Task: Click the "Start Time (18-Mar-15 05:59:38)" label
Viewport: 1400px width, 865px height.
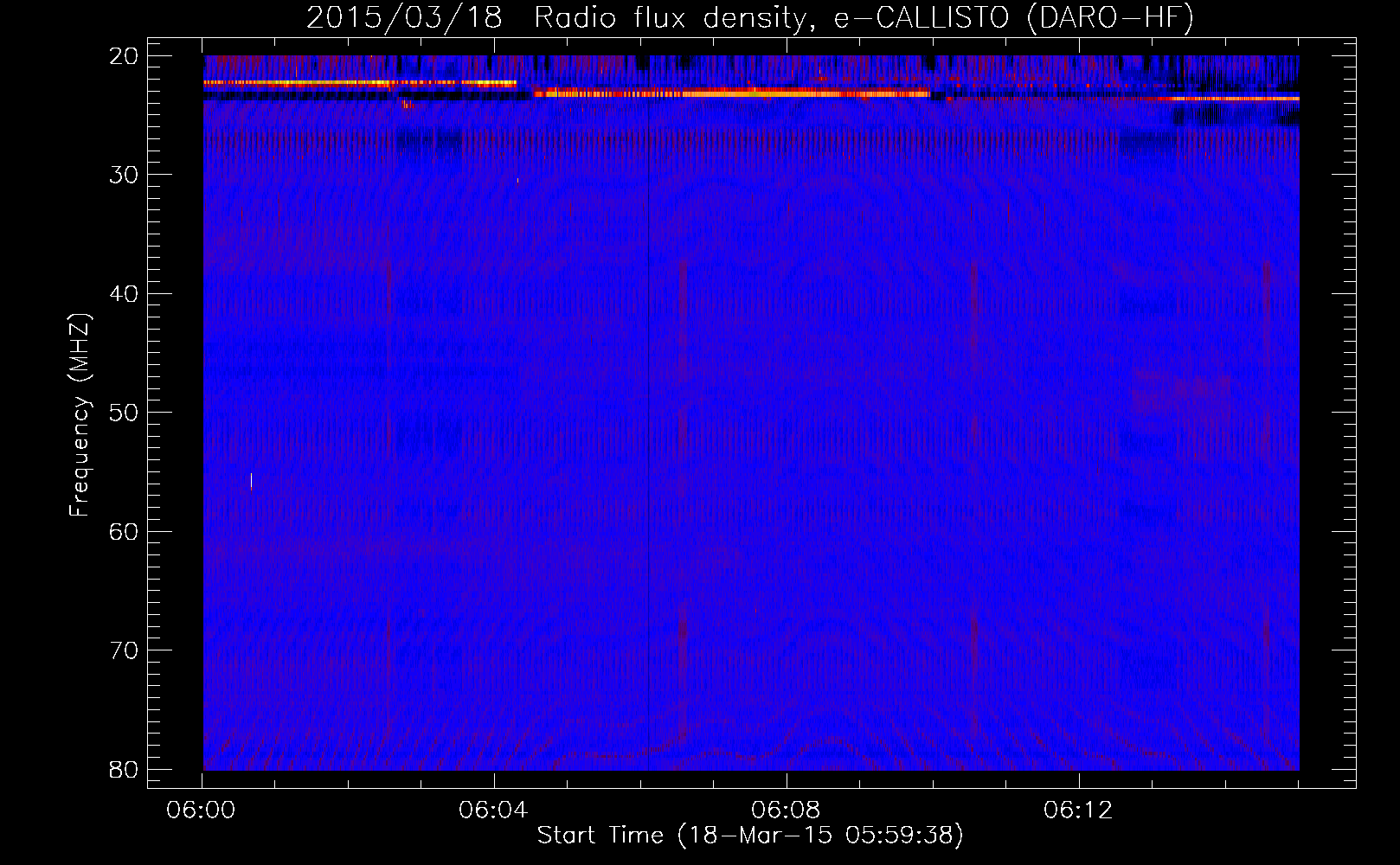Action: 750,836
